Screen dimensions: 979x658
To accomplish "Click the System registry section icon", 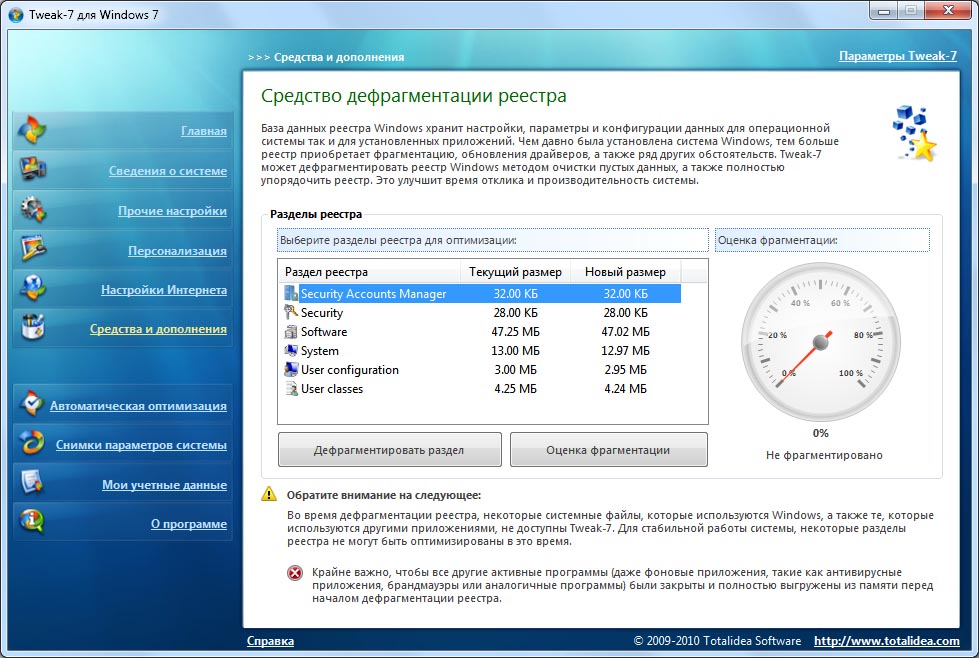I will click(291, 350).
